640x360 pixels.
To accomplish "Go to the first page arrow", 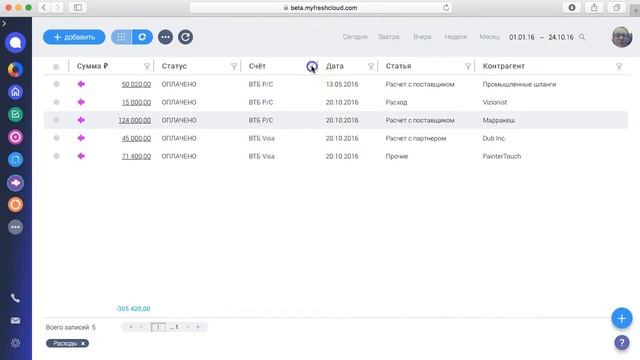I will tap(131, 327).
